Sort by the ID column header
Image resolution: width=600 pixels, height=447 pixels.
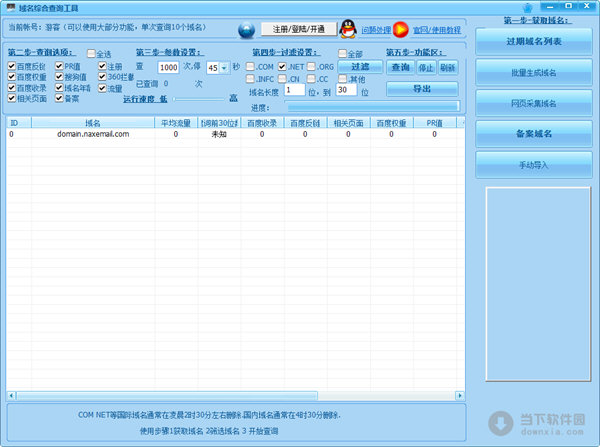coord(19,123)
